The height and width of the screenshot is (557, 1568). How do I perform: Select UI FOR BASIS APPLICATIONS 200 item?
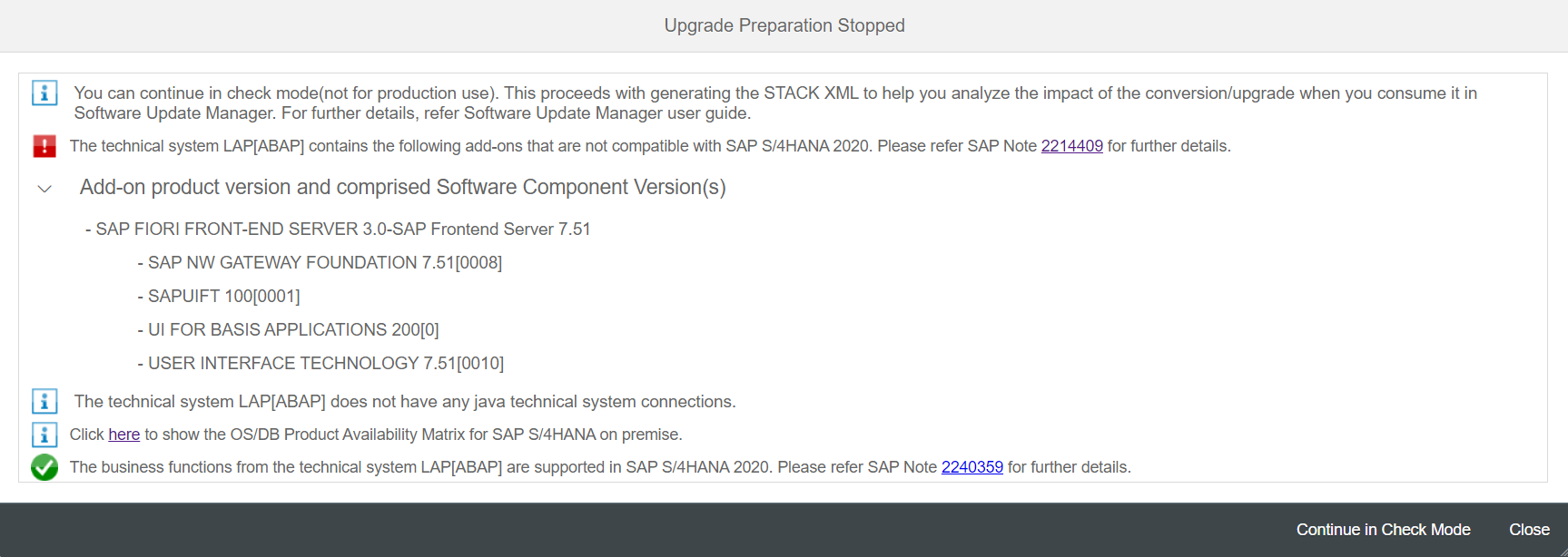coord(288,330)
